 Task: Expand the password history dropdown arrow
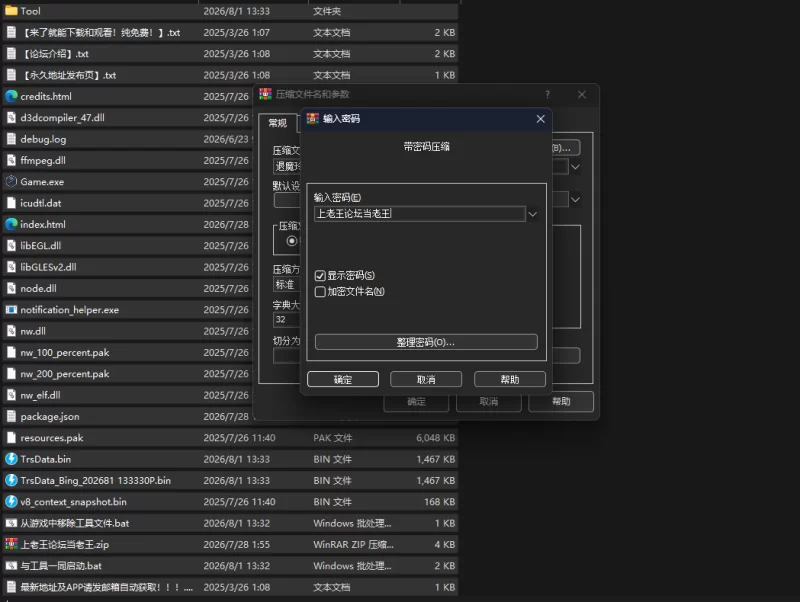(x=532, y=214)
